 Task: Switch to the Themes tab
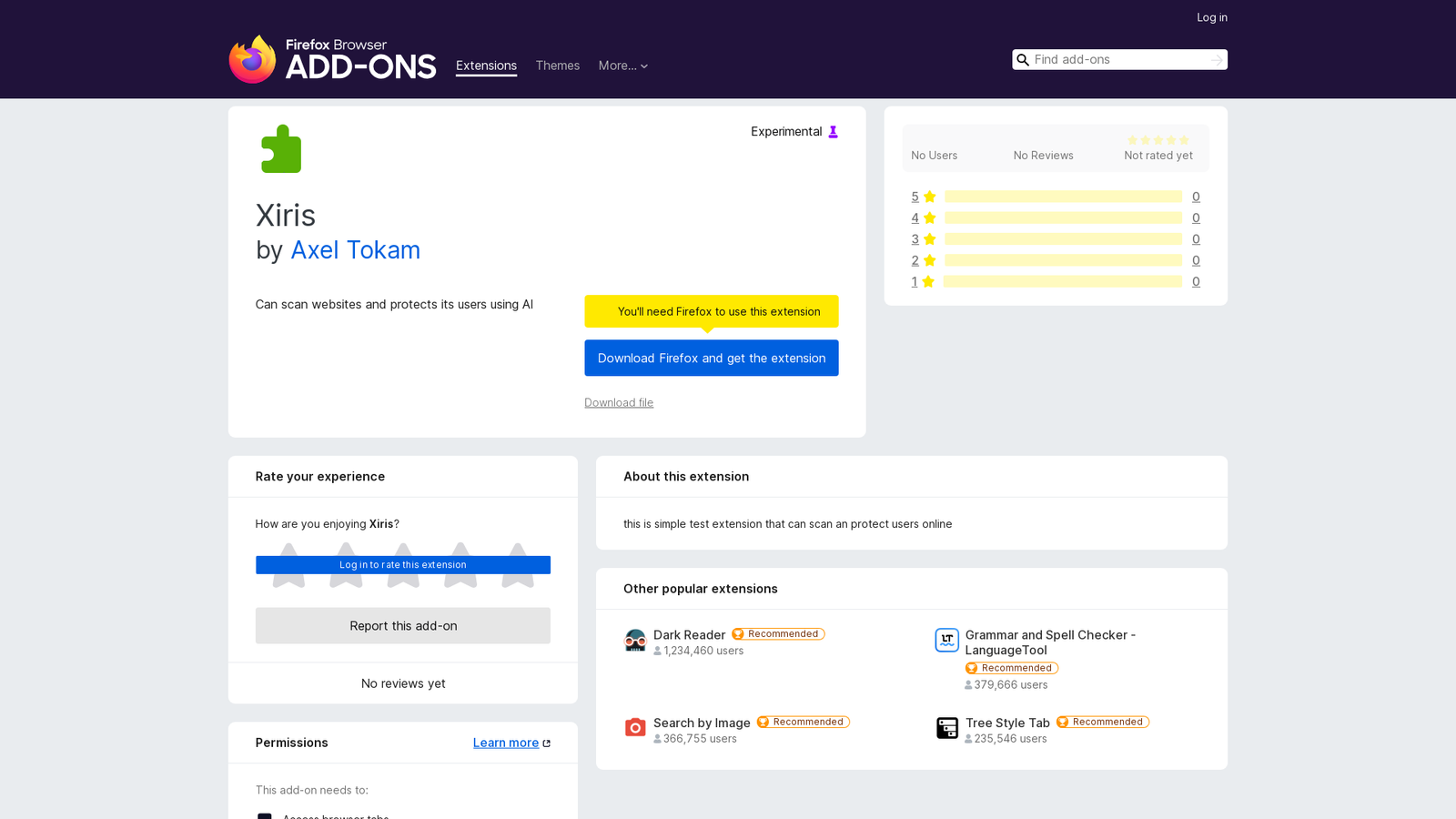[x=558, y=66]
